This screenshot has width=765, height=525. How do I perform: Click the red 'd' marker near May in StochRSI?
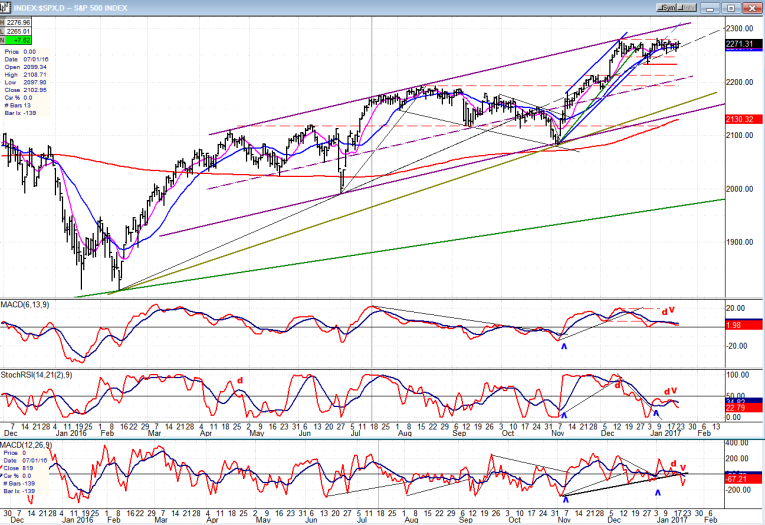pos(240,380)
